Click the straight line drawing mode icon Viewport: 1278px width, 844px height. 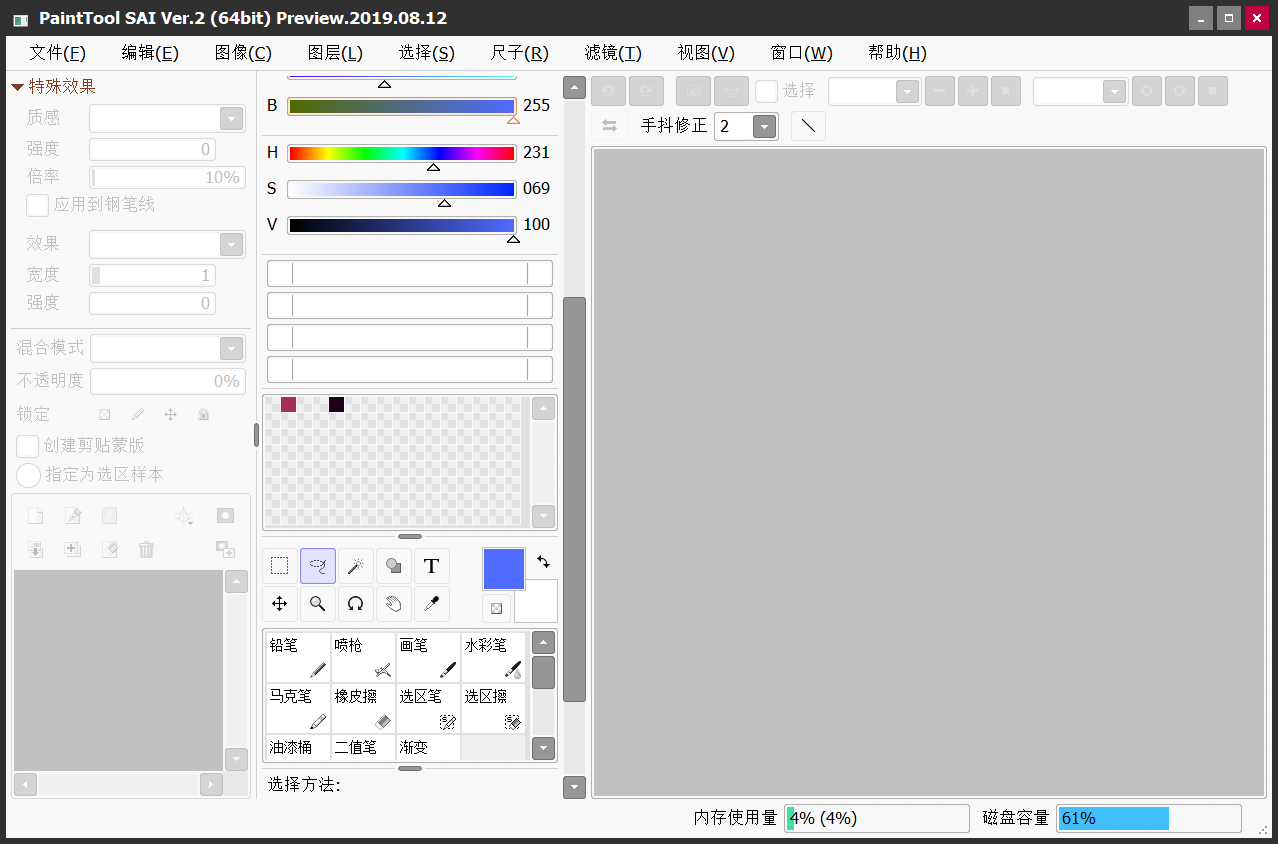pyautogui.click(x=808, y=126)
